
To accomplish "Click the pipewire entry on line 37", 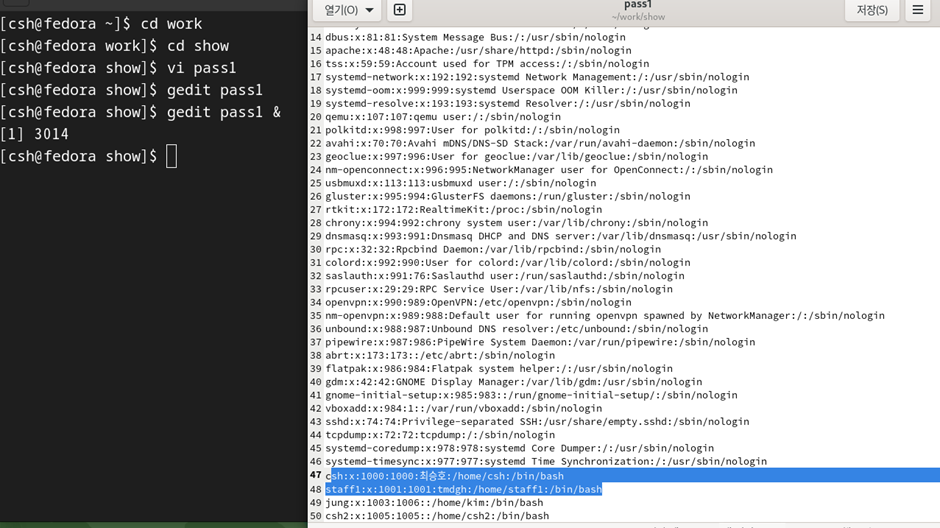I will coord(540,342).
